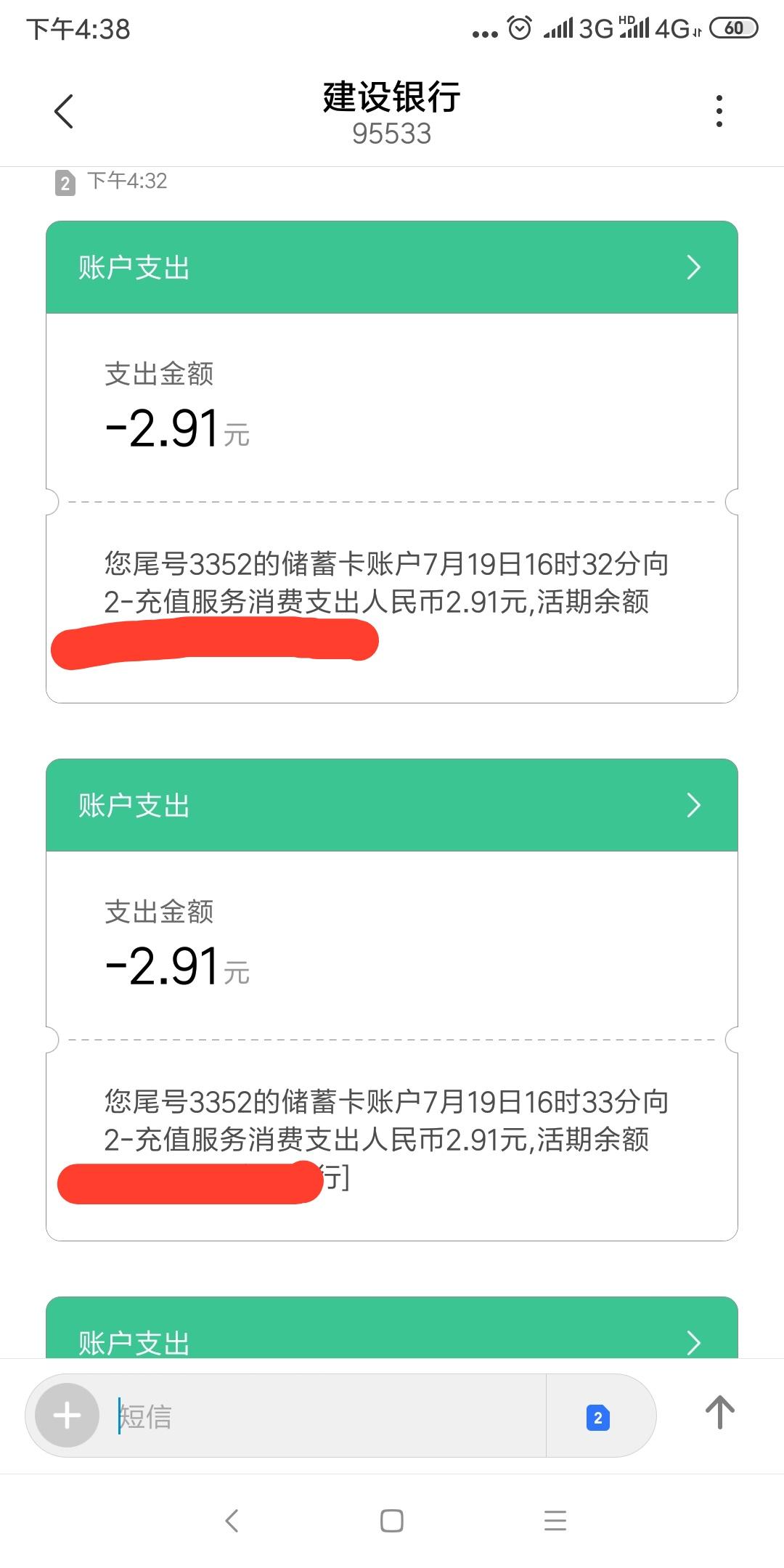The width and height of the screenshot is (784, 1568).
Task: Tap the 建设银行 contact title
Action: click(391, 97)
